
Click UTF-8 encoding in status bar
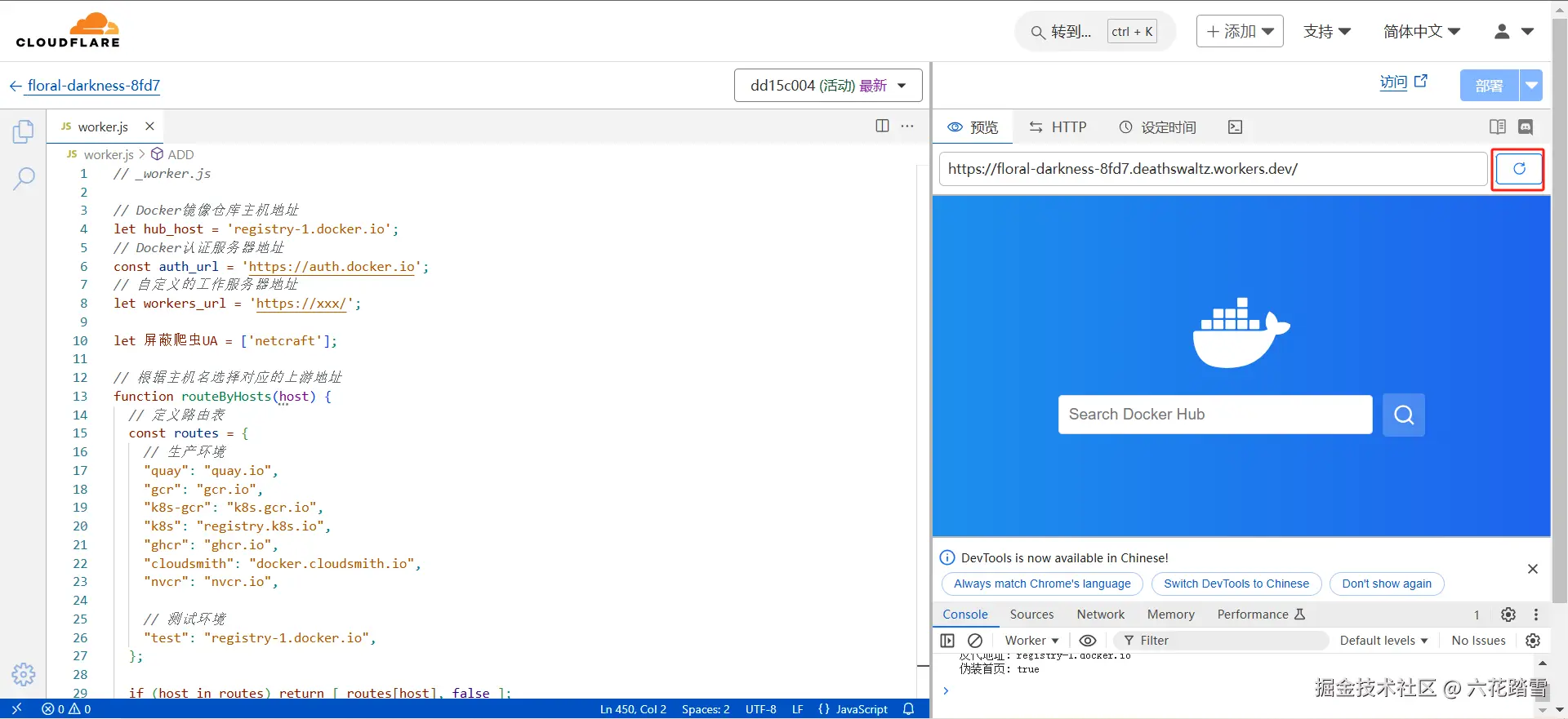click(760, 709)
